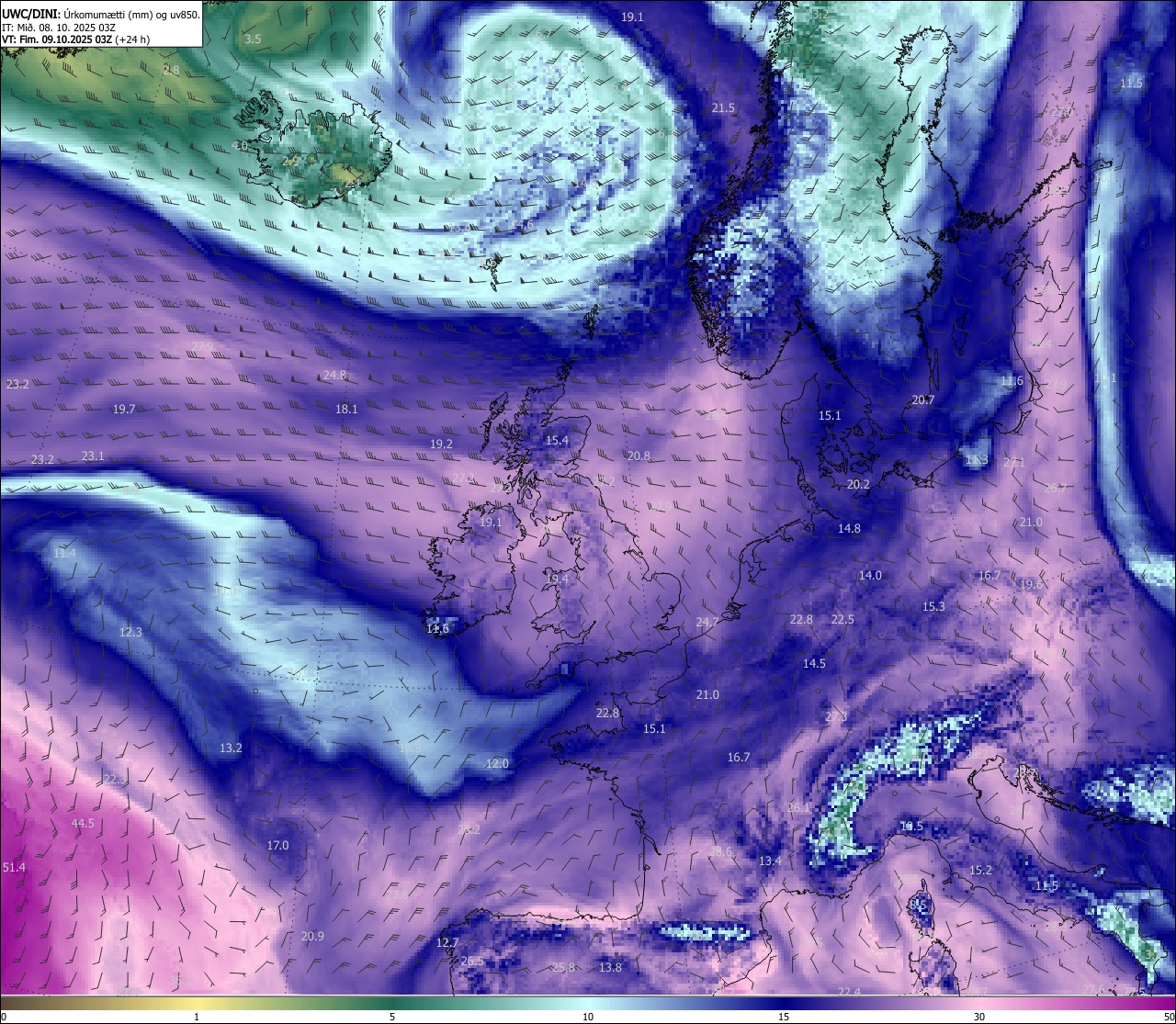Click the 20.9 value label

(312, 936)
